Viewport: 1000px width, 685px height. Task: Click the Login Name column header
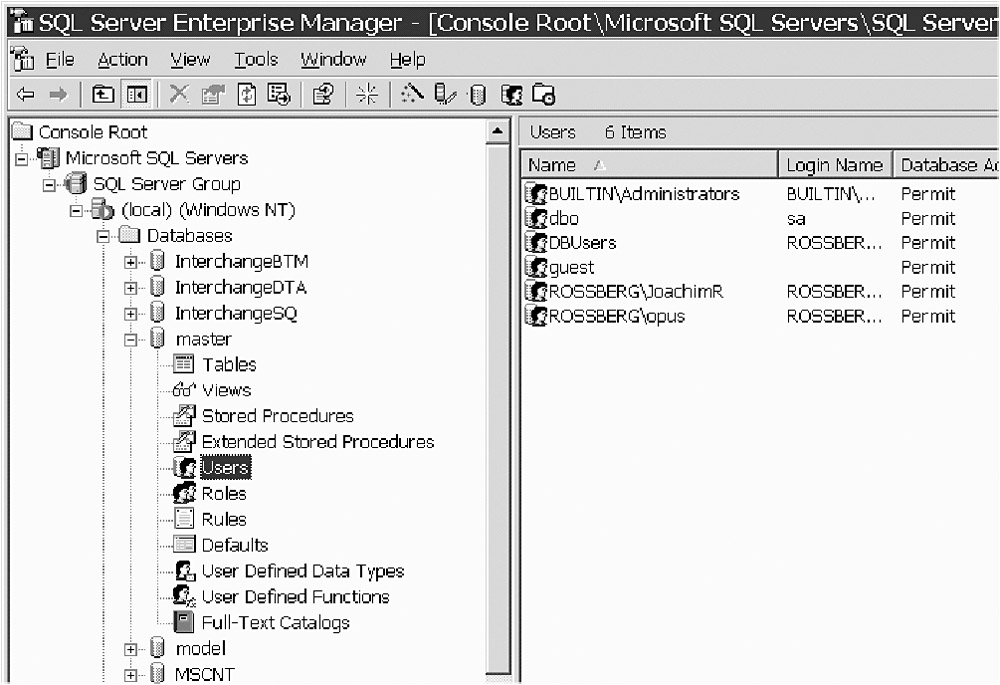coord(834,165)
